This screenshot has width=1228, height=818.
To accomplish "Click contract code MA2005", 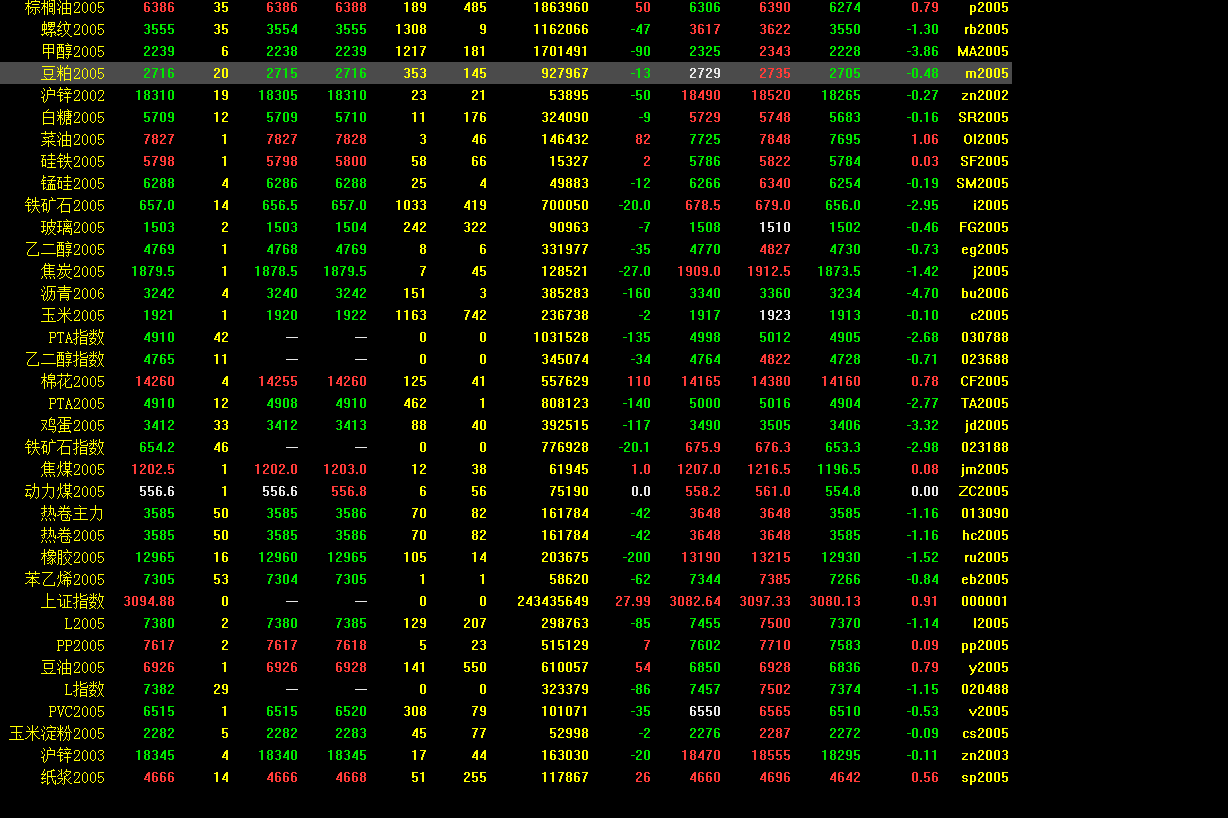I will click(x=982, y=51).
